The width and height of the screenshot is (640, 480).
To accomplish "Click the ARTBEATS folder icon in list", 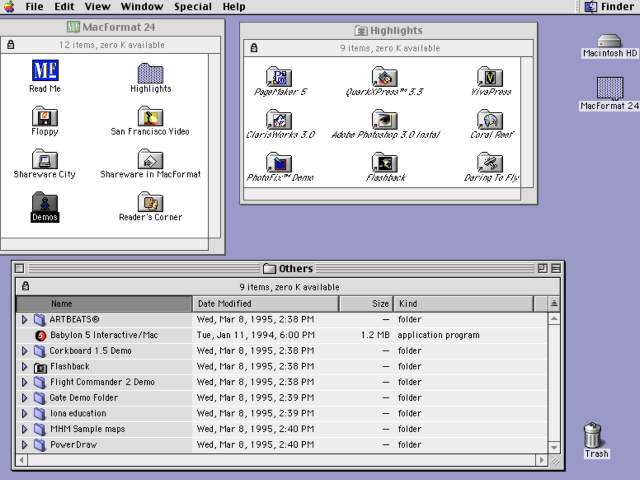I will point(40,320).
